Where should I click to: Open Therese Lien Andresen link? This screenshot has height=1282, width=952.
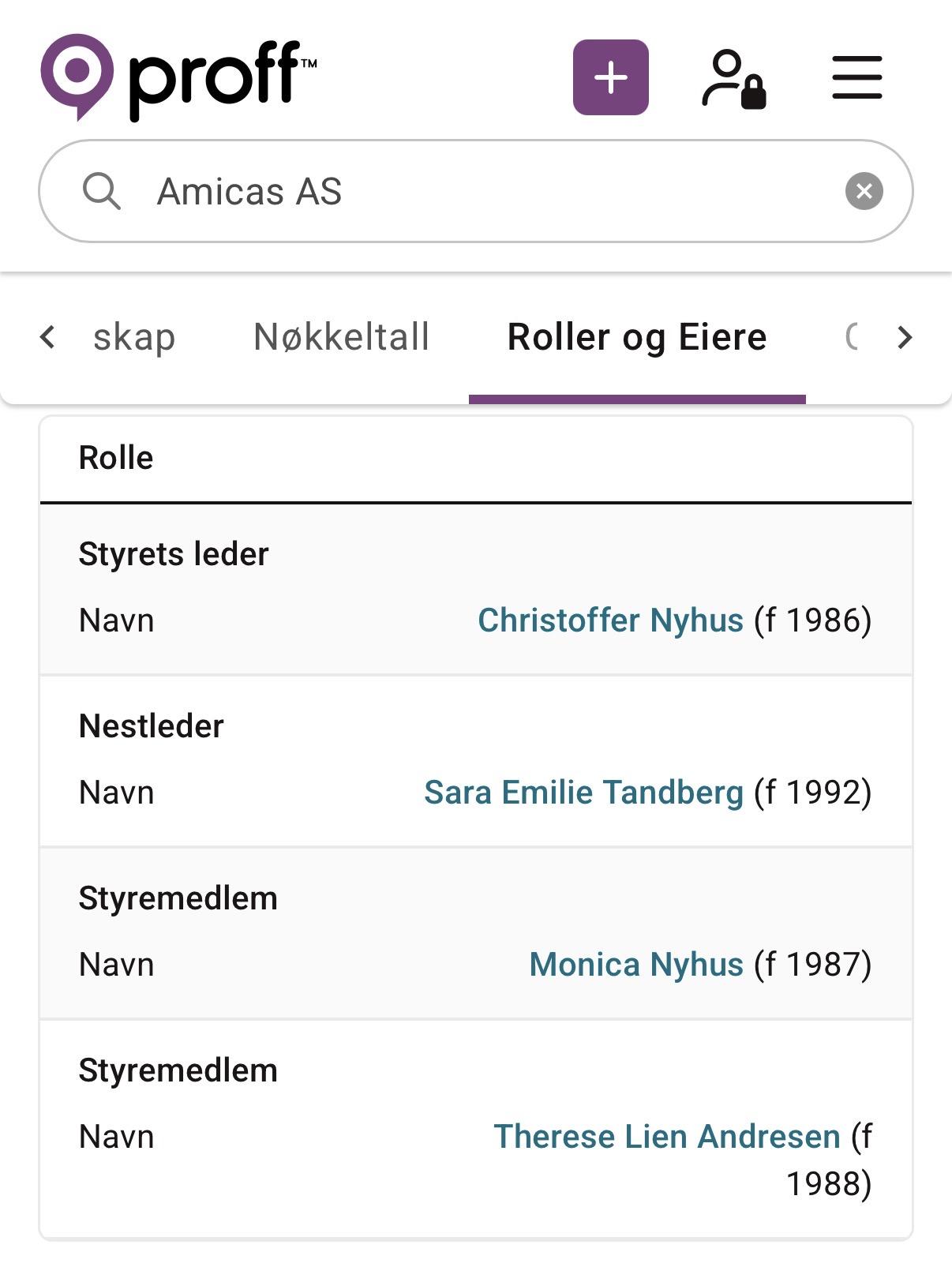click(666, 1137)
